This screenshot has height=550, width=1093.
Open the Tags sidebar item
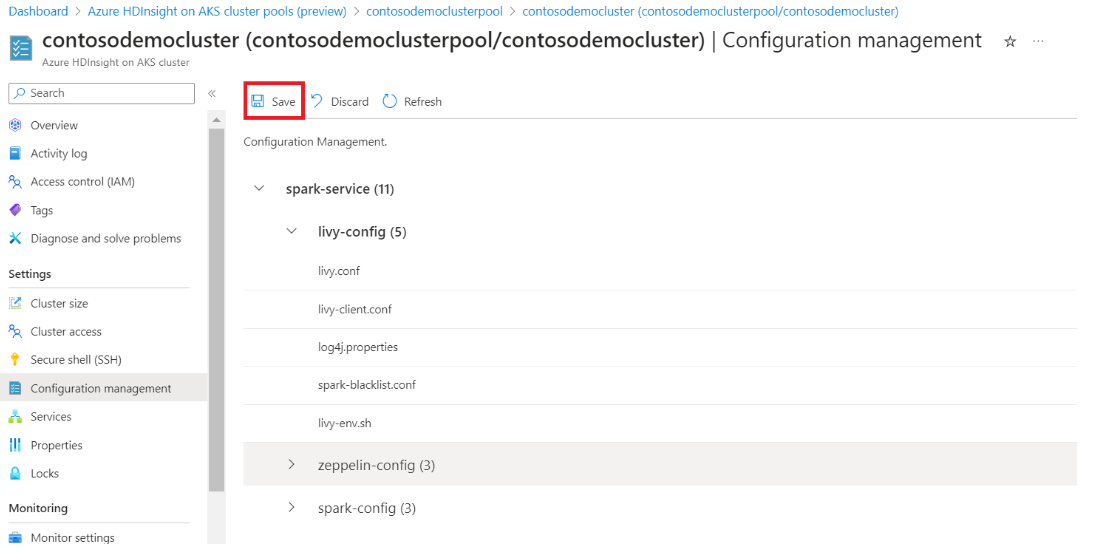(x=41, y=210)
